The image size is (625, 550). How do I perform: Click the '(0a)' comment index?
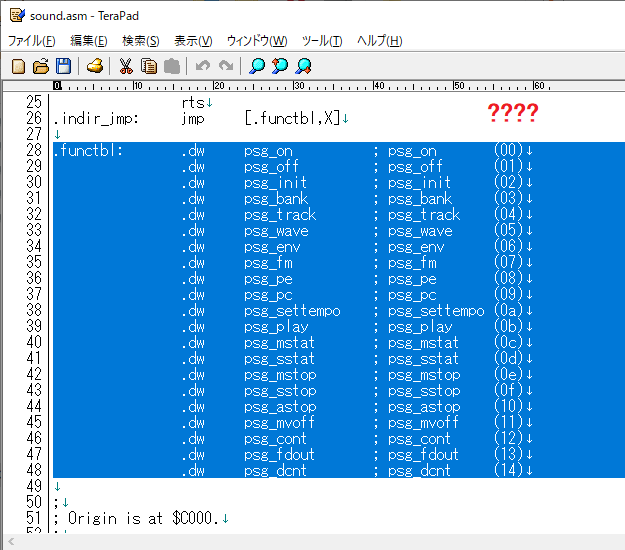[x=508, y=310]
